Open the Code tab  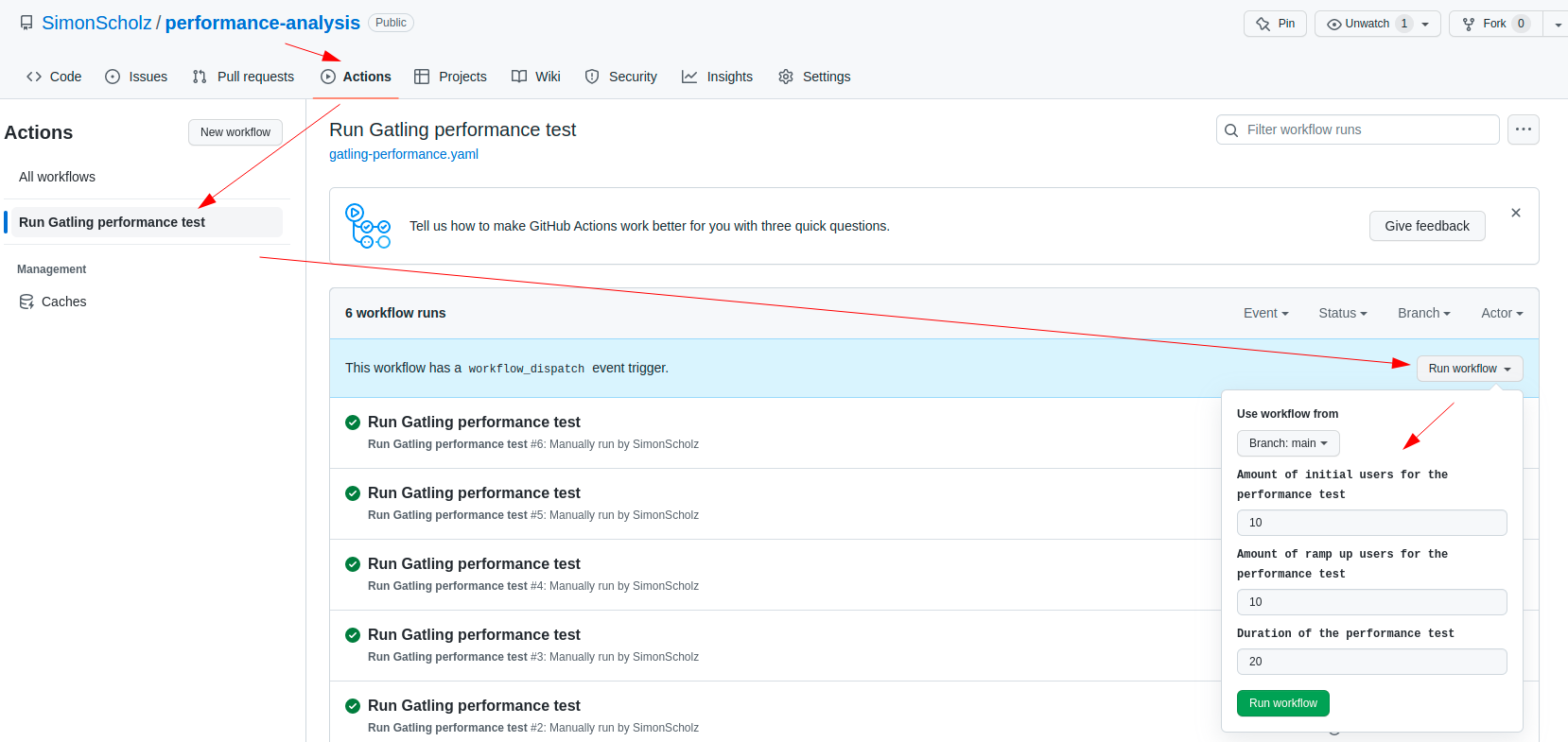[x=54, y=77]
